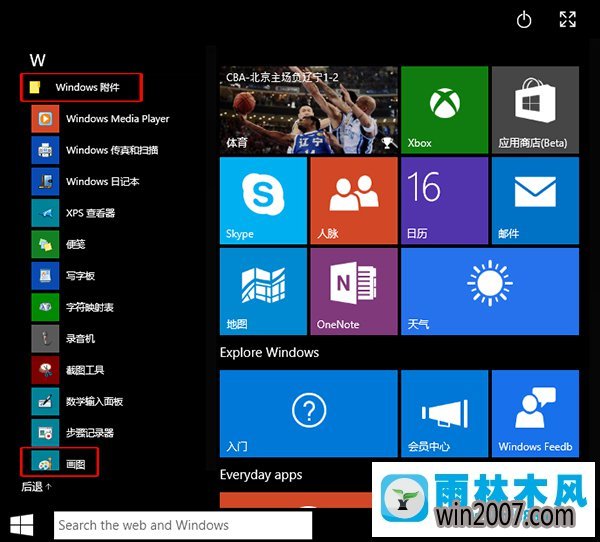Open 字符映射表 character map icon
This screenshot has width=600, height=542.
45,307
